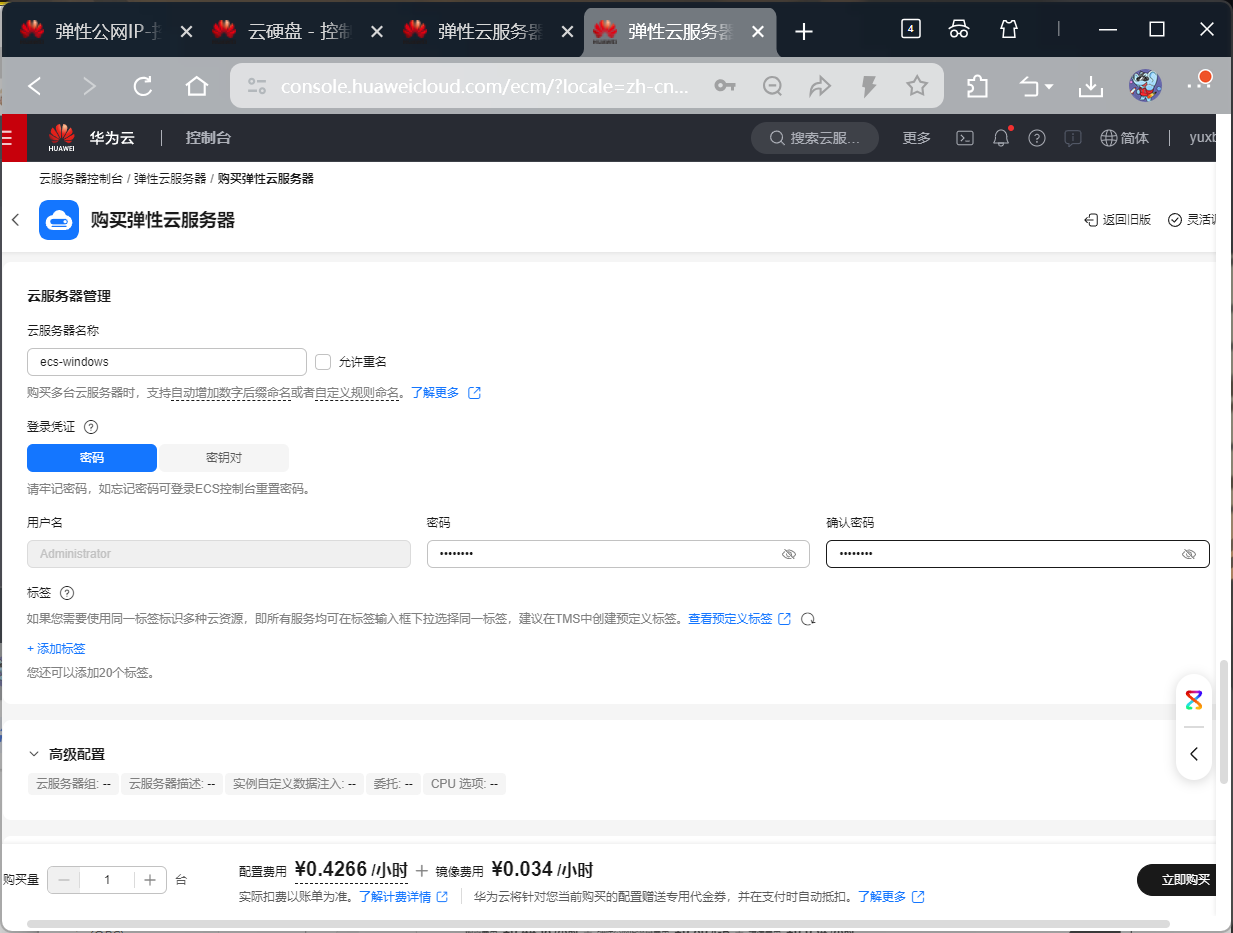Click the Huawei logo in the console header
1233x933 pixels.
pyautogui.click(x=62, y=138)
